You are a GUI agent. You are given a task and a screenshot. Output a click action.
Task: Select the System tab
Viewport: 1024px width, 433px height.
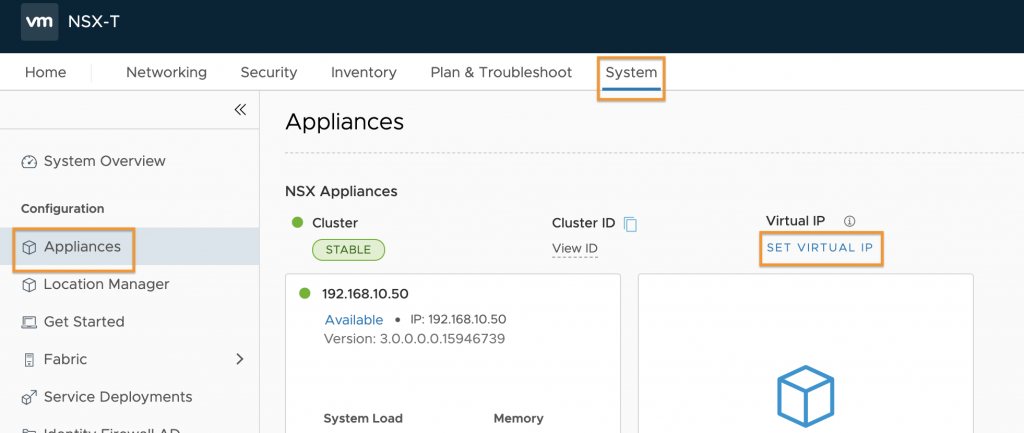coord(631,72)
